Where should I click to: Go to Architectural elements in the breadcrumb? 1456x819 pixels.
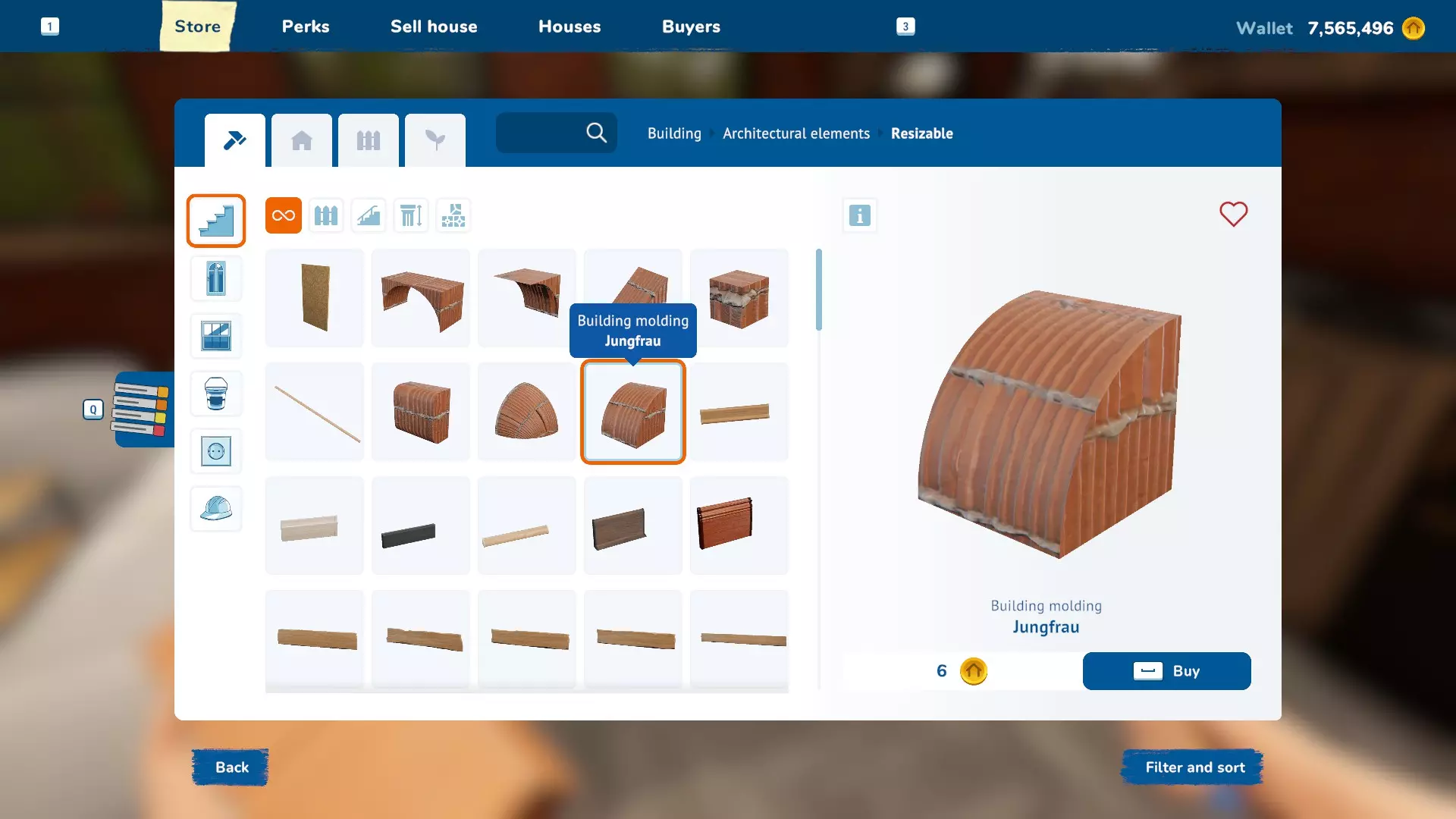pos(795,133)
